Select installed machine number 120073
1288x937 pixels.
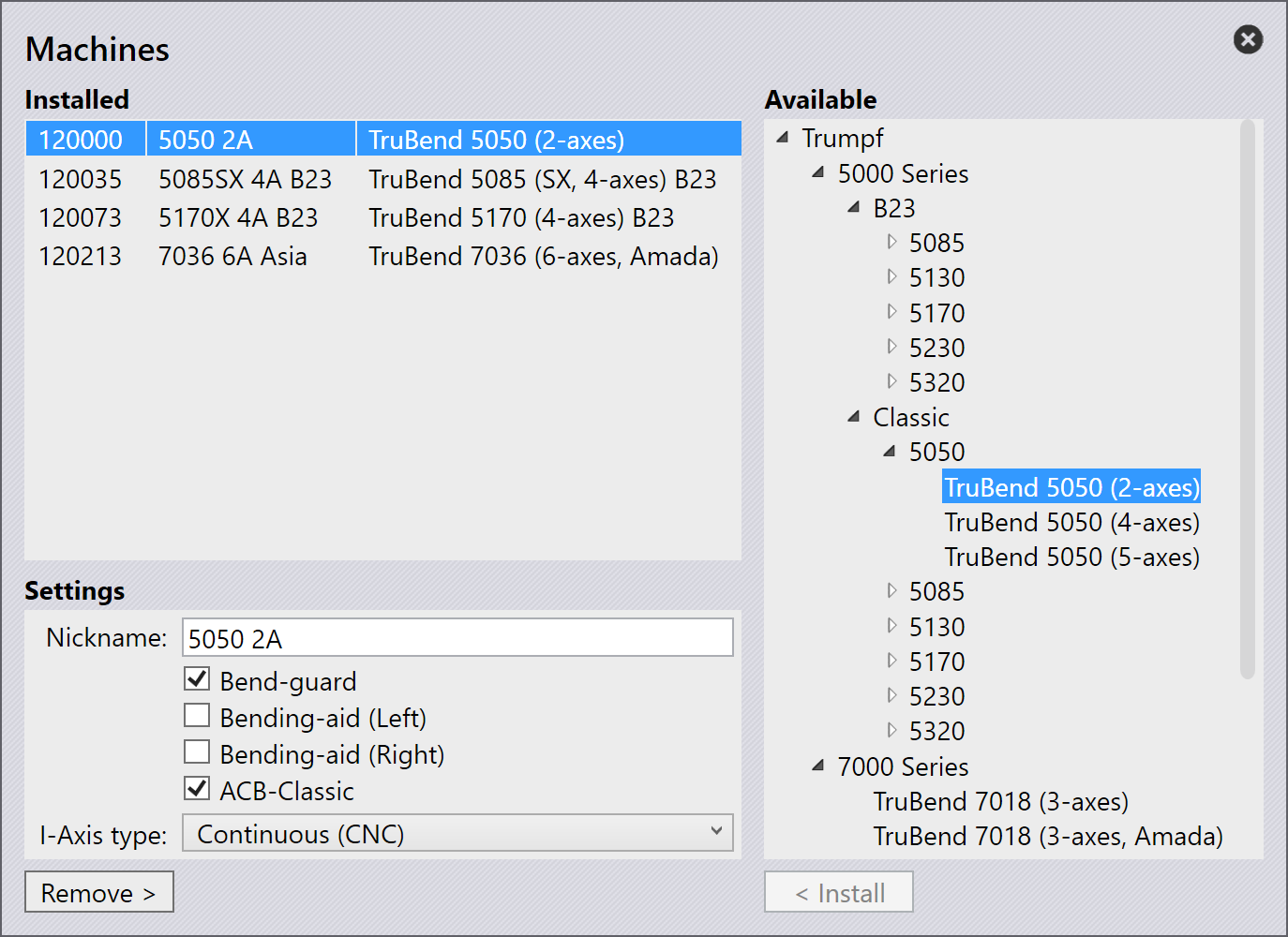point(81,217)
